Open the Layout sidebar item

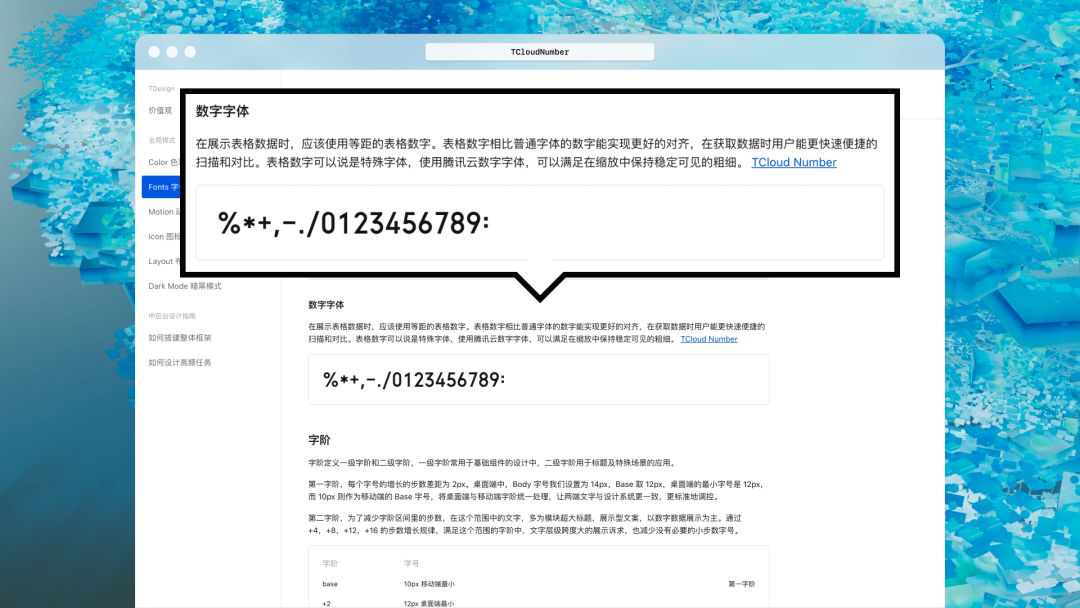[x=164, y=262]
